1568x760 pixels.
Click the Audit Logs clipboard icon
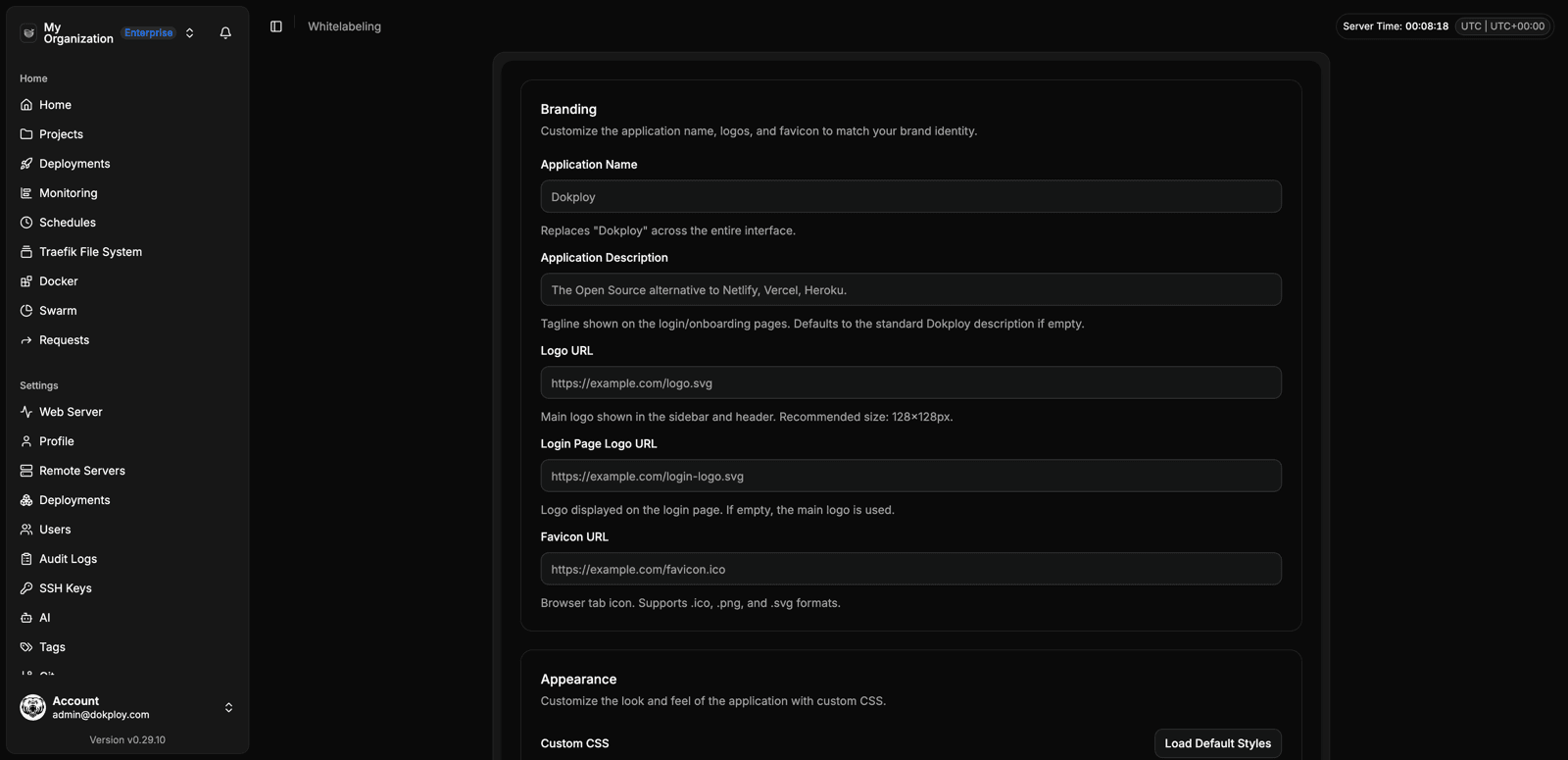tap(26, 559)
